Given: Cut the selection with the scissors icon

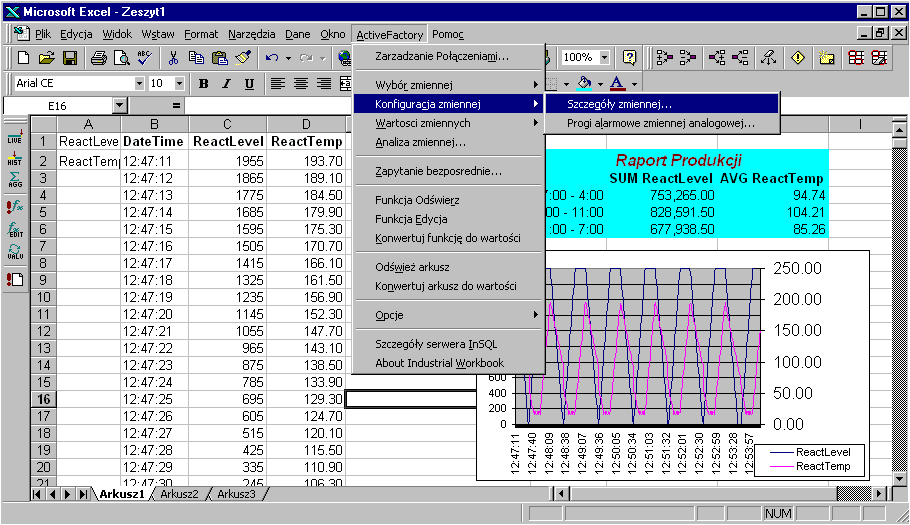Looking at the screenshot, I should coord(173,57).
